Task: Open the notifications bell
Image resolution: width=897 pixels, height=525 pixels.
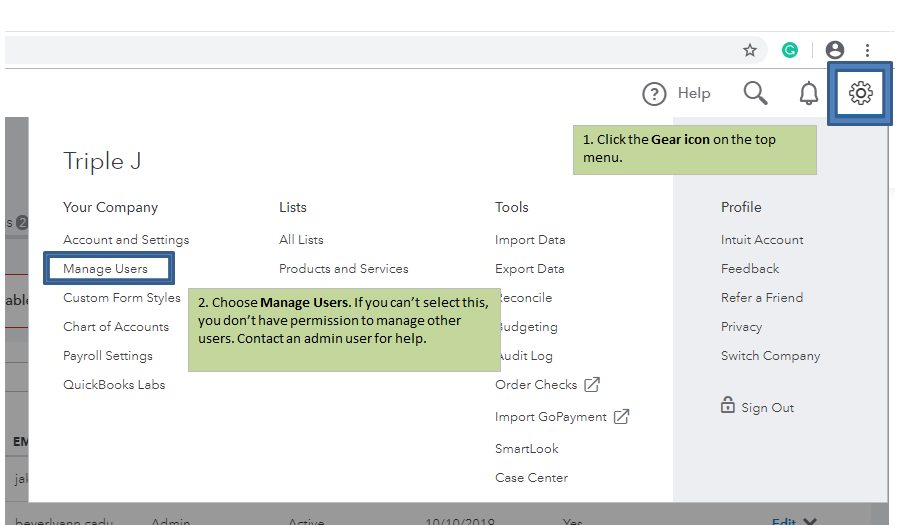Action: [x=808, y=93]
